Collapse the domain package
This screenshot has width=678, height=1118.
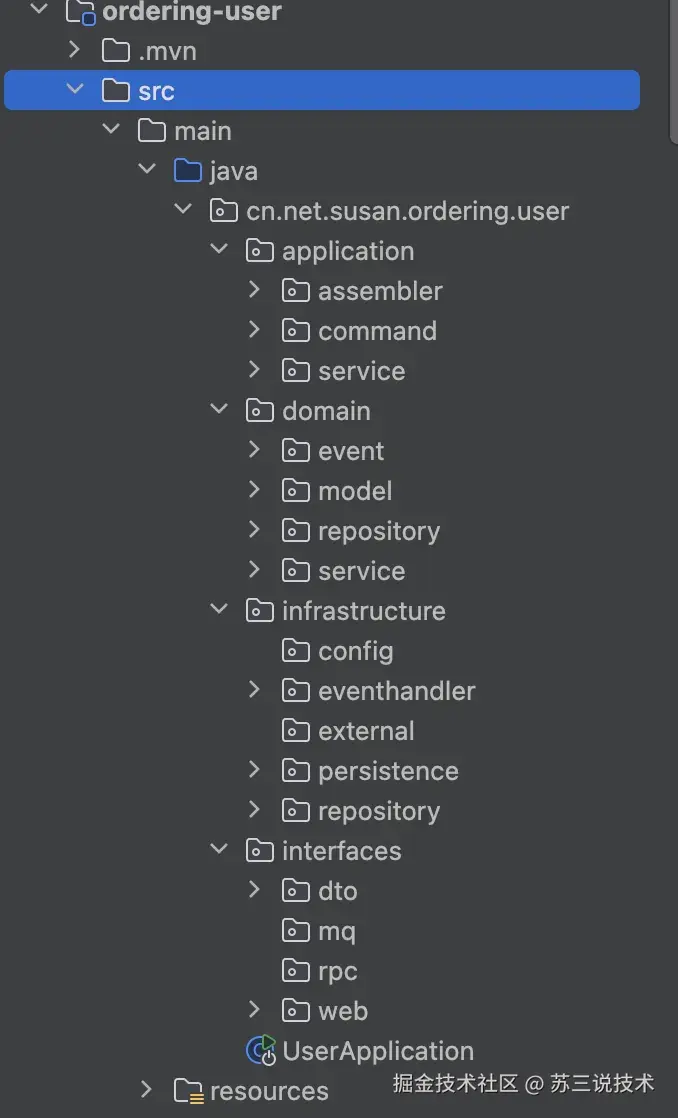pyautogui.click(x=219, y=410)
